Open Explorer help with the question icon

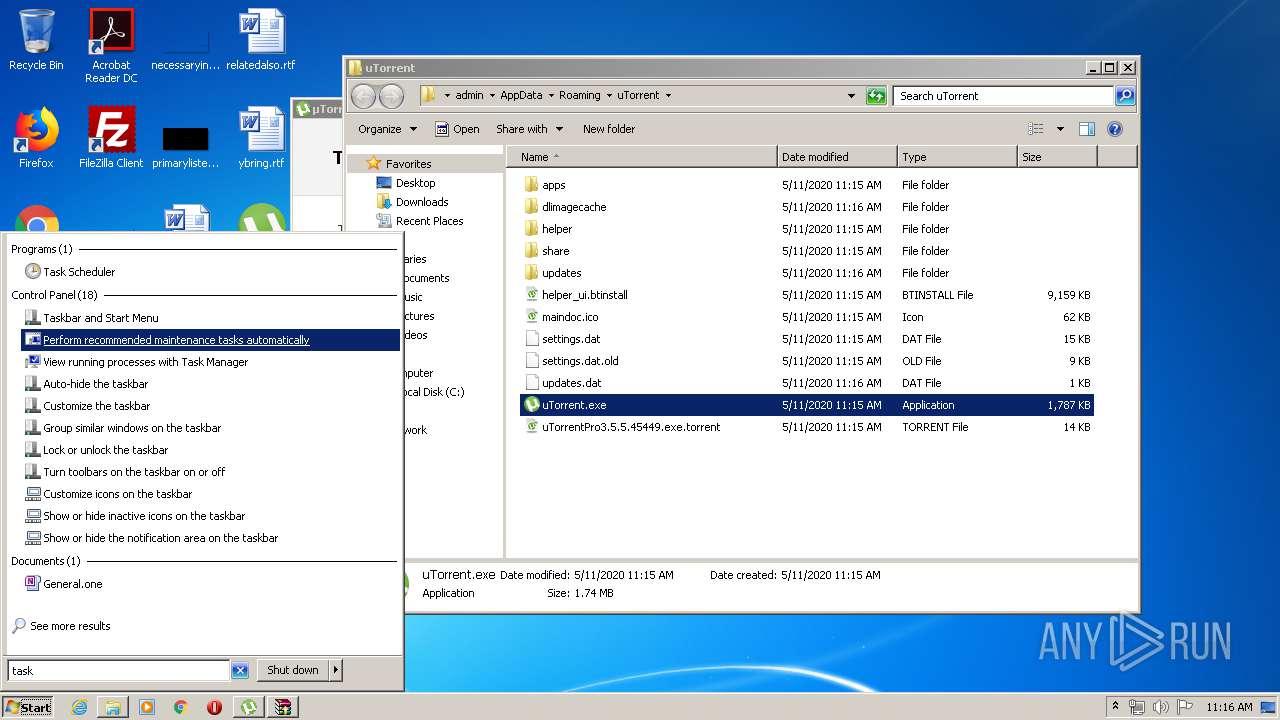pyautogui.click(x=1115, y=129)
